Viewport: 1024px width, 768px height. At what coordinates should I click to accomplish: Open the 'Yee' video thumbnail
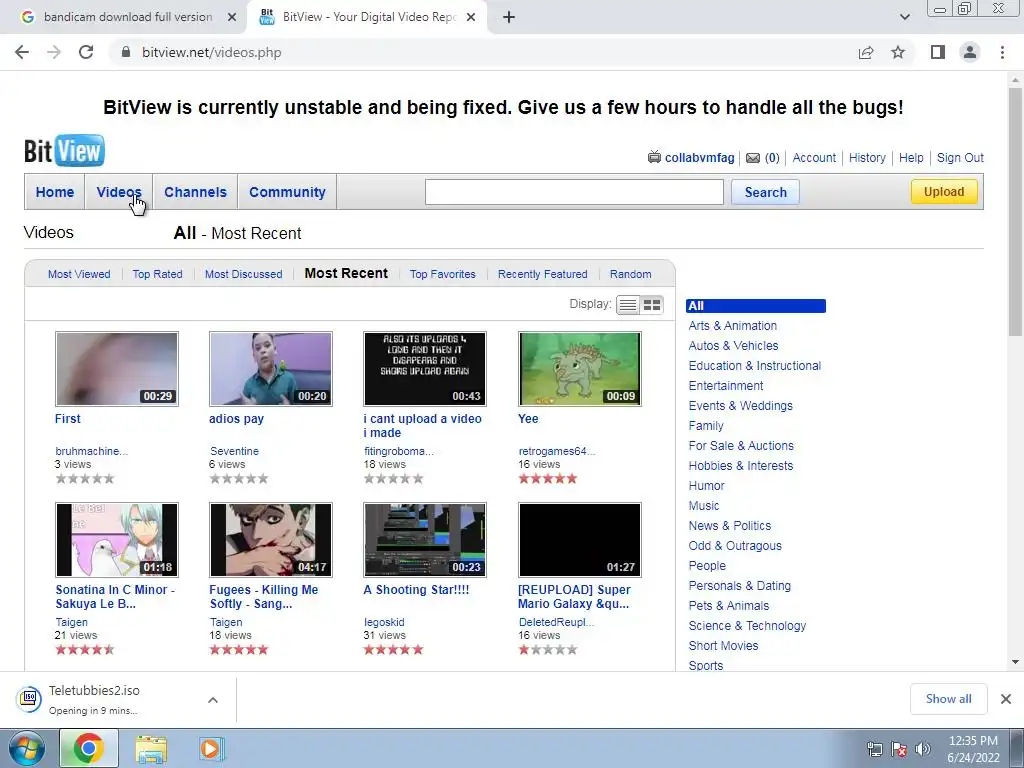(x=580, y=369)
